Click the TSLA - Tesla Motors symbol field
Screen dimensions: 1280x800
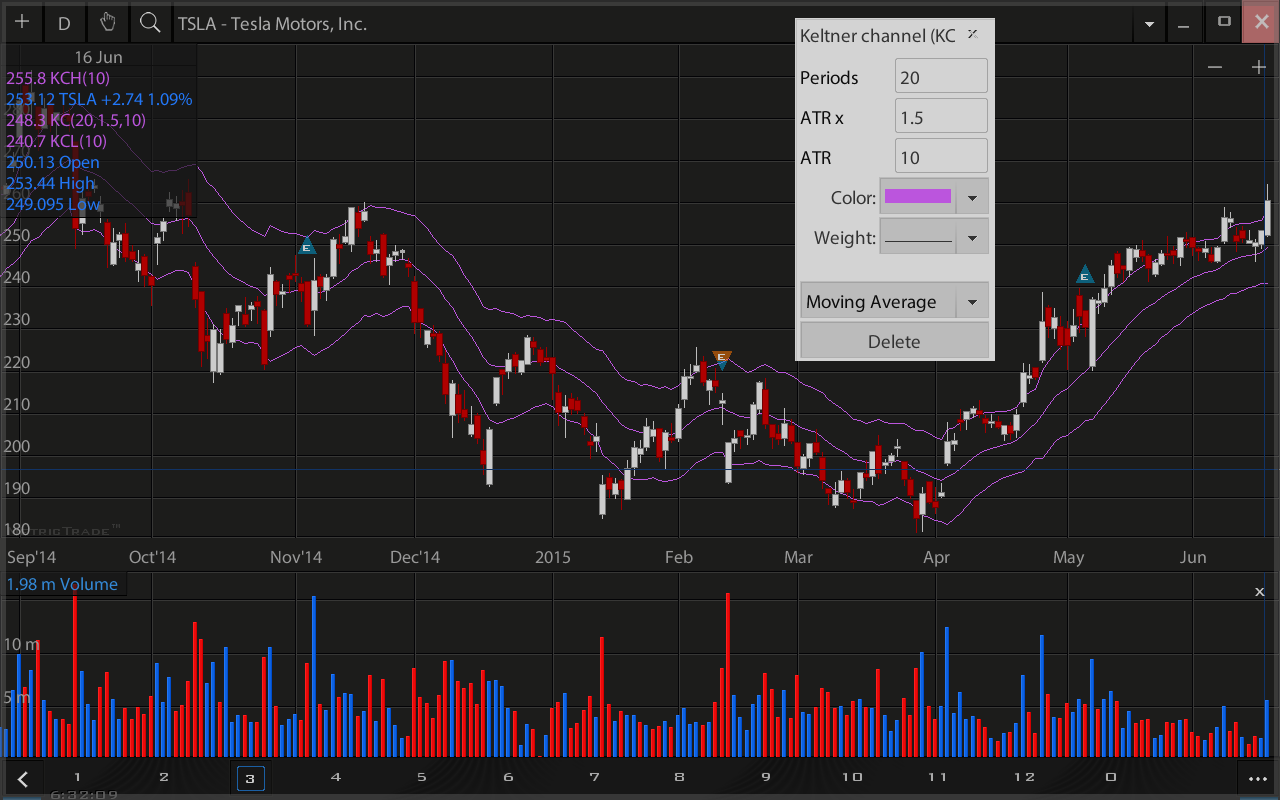pos(272,23)
